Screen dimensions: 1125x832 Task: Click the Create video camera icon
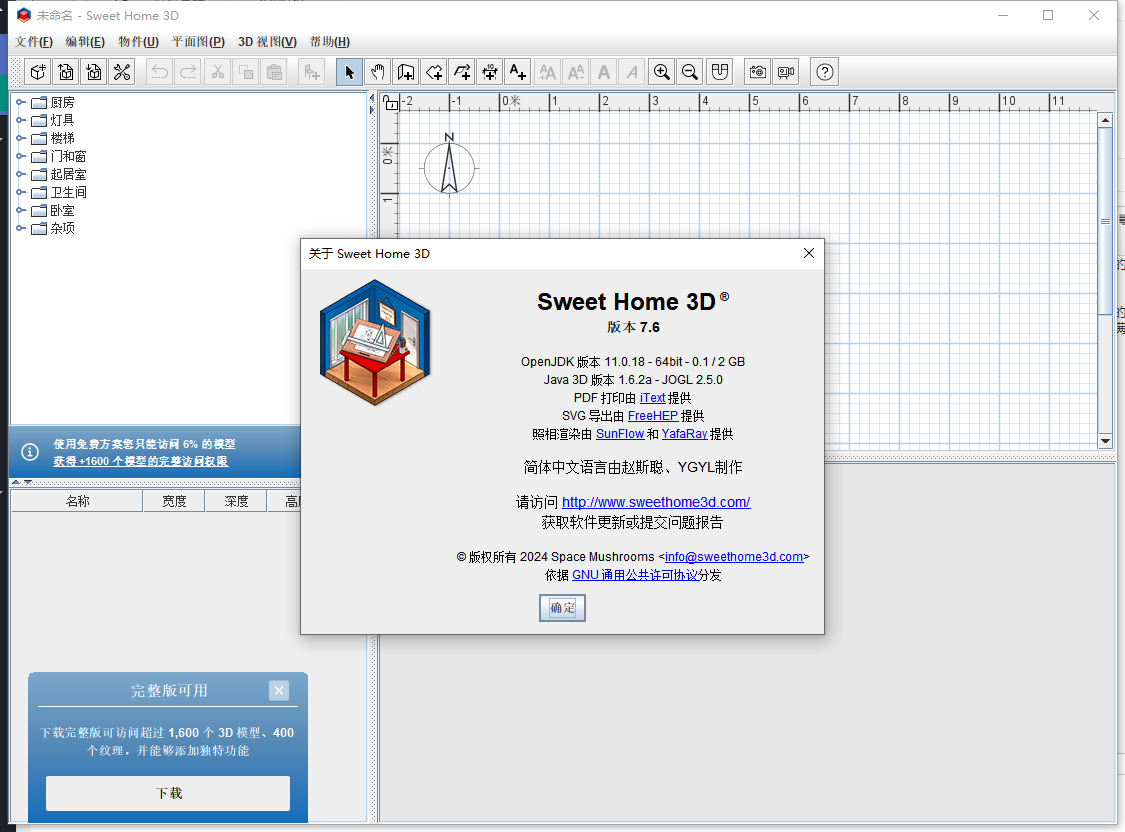pyautogui.click(x=786, y=72)
